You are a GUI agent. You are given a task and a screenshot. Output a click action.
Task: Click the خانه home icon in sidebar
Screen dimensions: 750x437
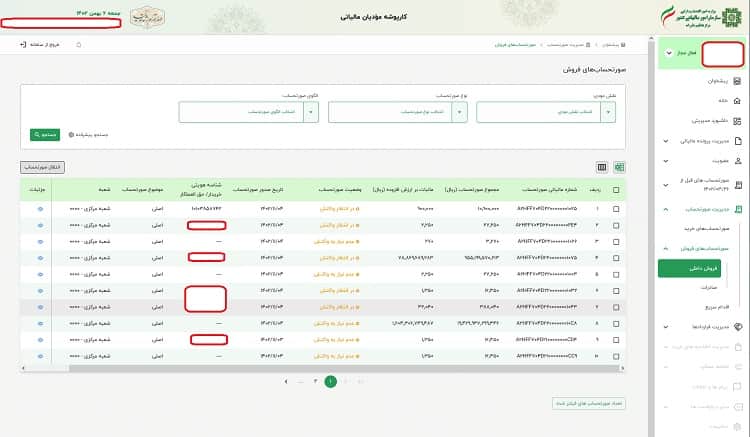coord(737,100)
